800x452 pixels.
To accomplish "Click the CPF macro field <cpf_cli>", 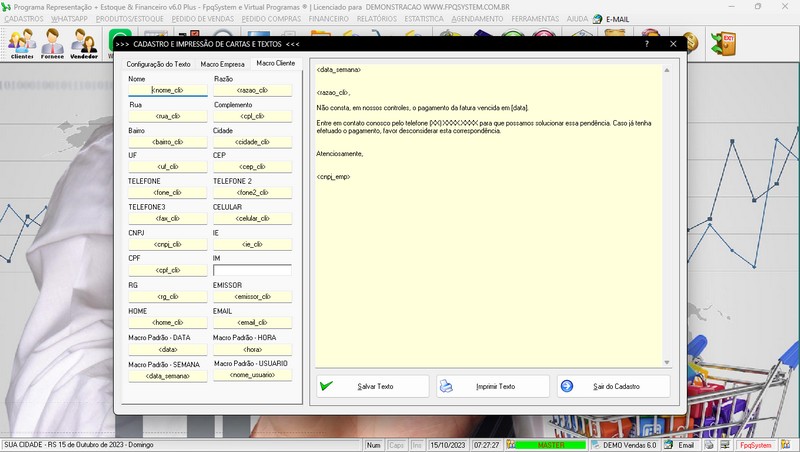I will pos(168,270).
